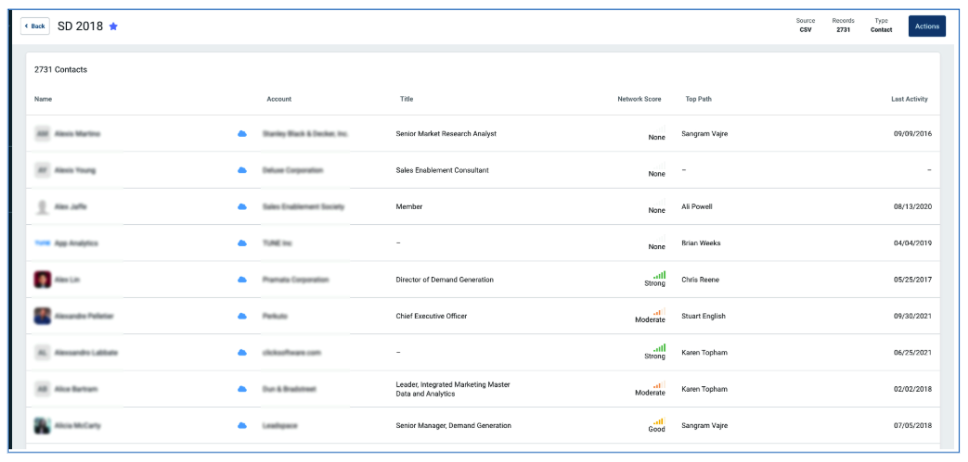Image resolution: width=968 pixels, height=462 pixels.
Task: Click the SD 2018 list title
Action: point(80,26)
